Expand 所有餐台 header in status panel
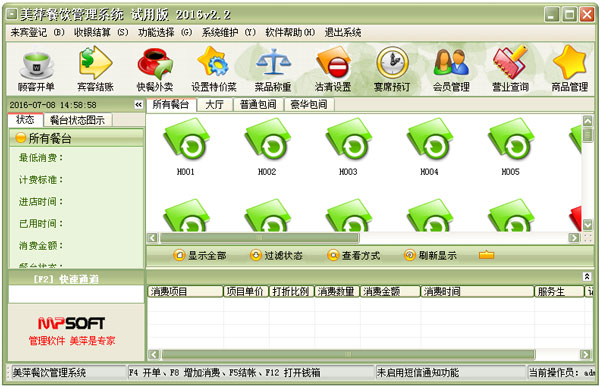Screen dimensions: 600x388 click(x=76, y=138)
